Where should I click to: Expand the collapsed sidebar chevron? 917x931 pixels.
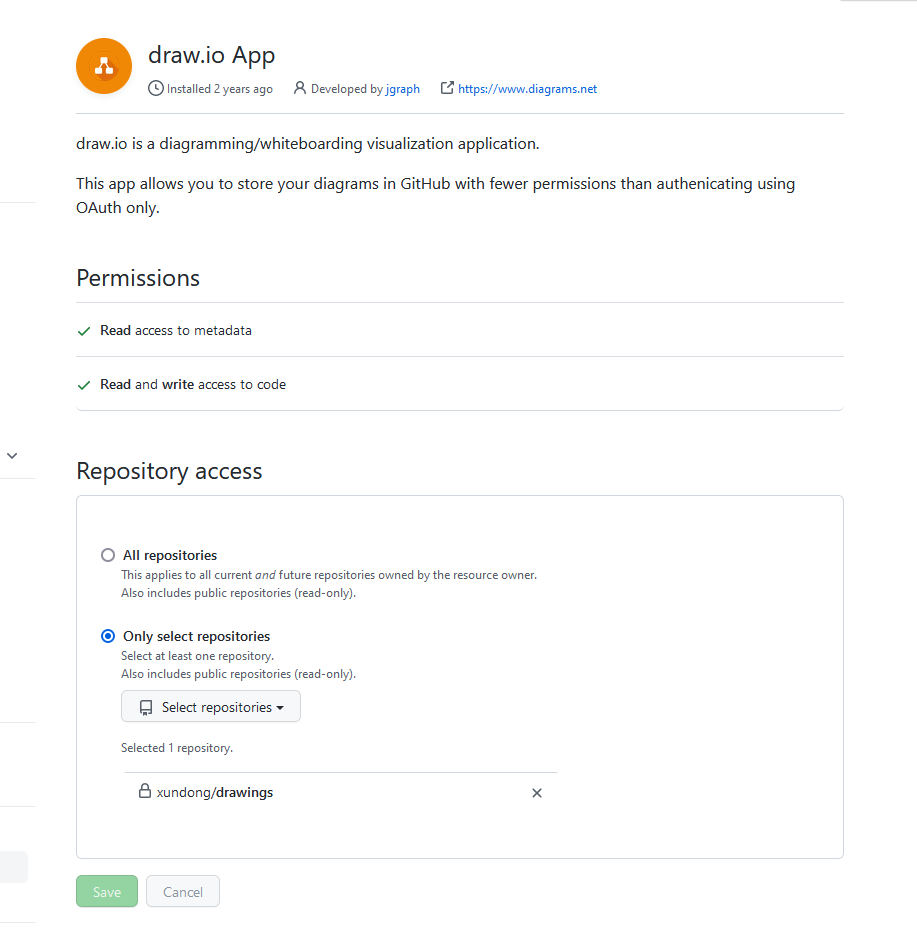click(11, 455)
